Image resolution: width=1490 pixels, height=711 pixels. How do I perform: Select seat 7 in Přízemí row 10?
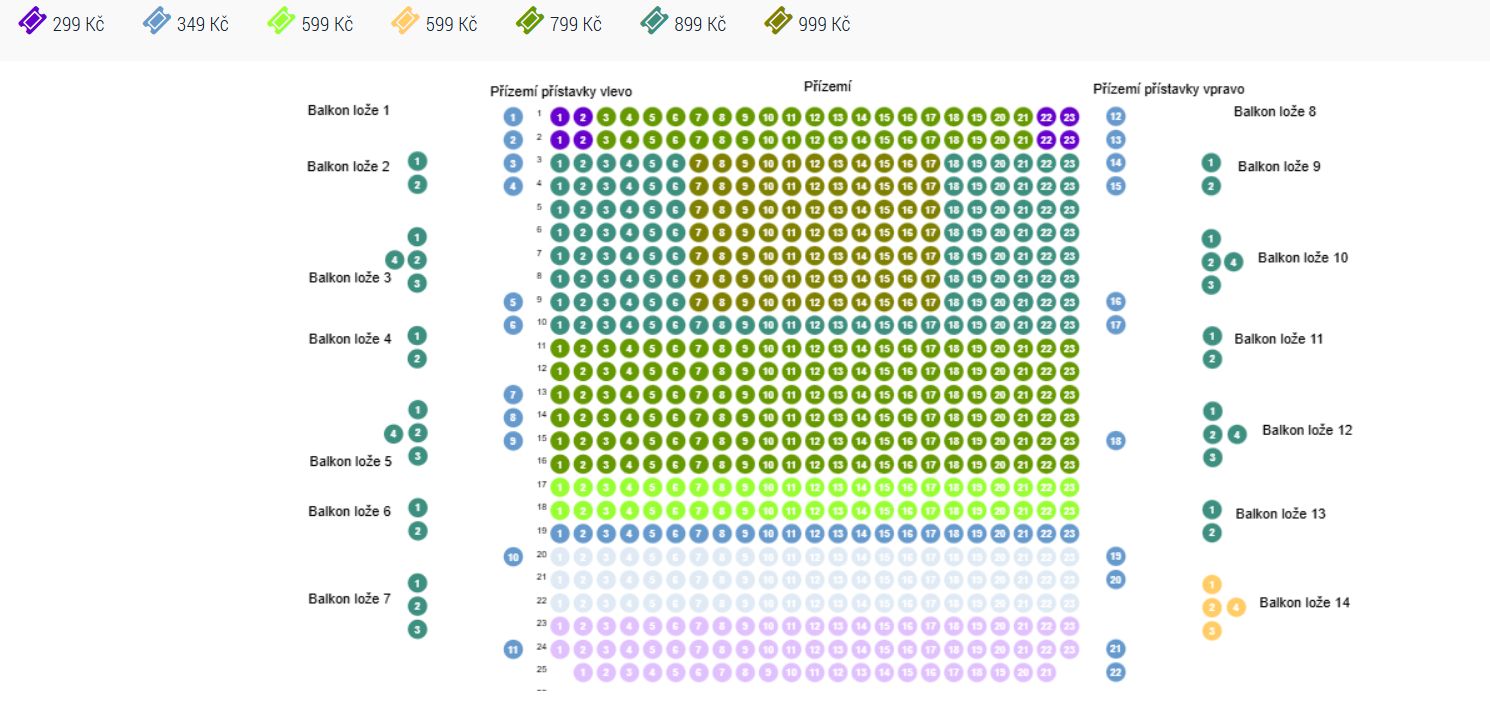click(x=699, y=325)
